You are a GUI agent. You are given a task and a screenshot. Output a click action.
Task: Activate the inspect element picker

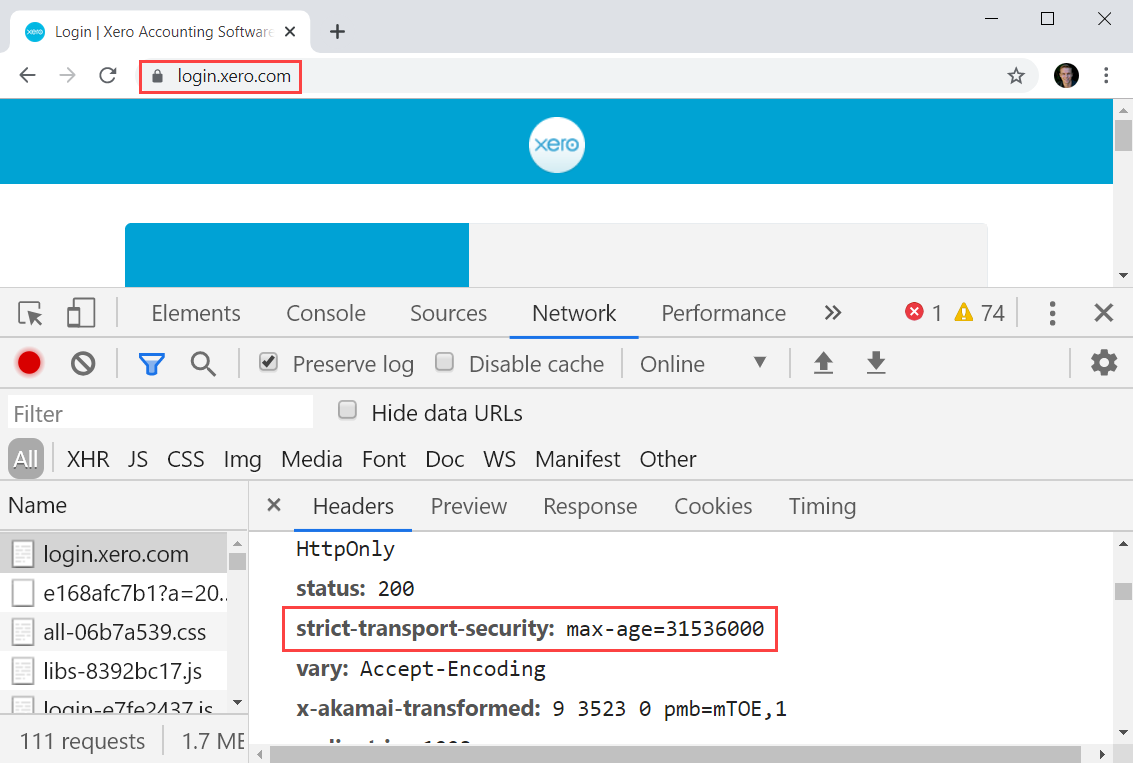pyautogui.click(x=30, y=314)
